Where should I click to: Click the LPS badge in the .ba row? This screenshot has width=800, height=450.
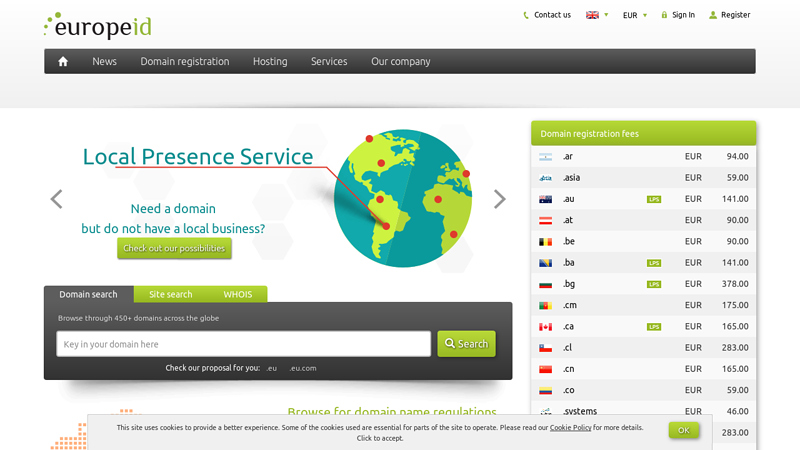point(654,263)
